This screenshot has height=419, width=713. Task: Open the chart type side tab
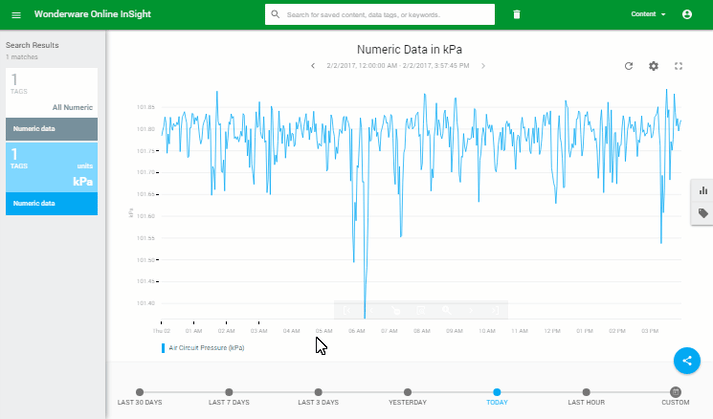pyautogui.click(x=703, y=190)
